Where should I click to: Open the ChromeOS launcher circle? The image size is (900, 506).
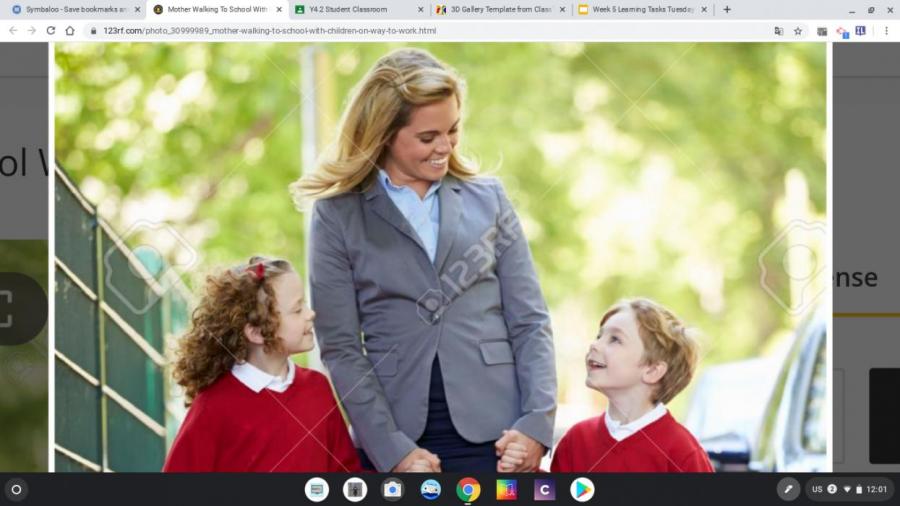16,489
